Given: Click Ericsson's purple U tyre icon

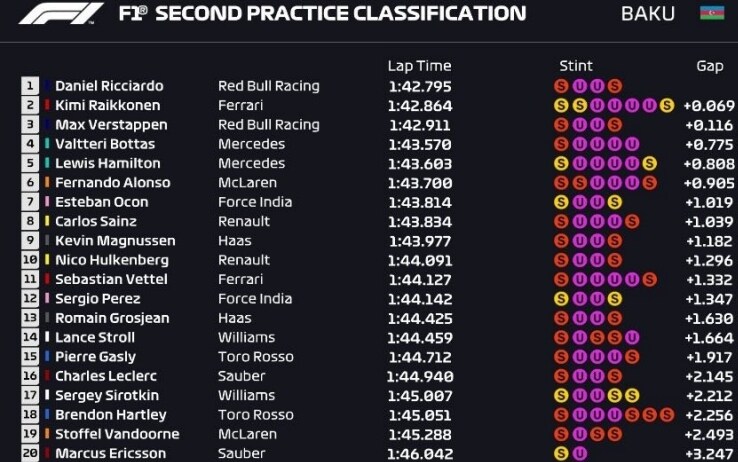Looking at the screenshot, I should (579, 454).
